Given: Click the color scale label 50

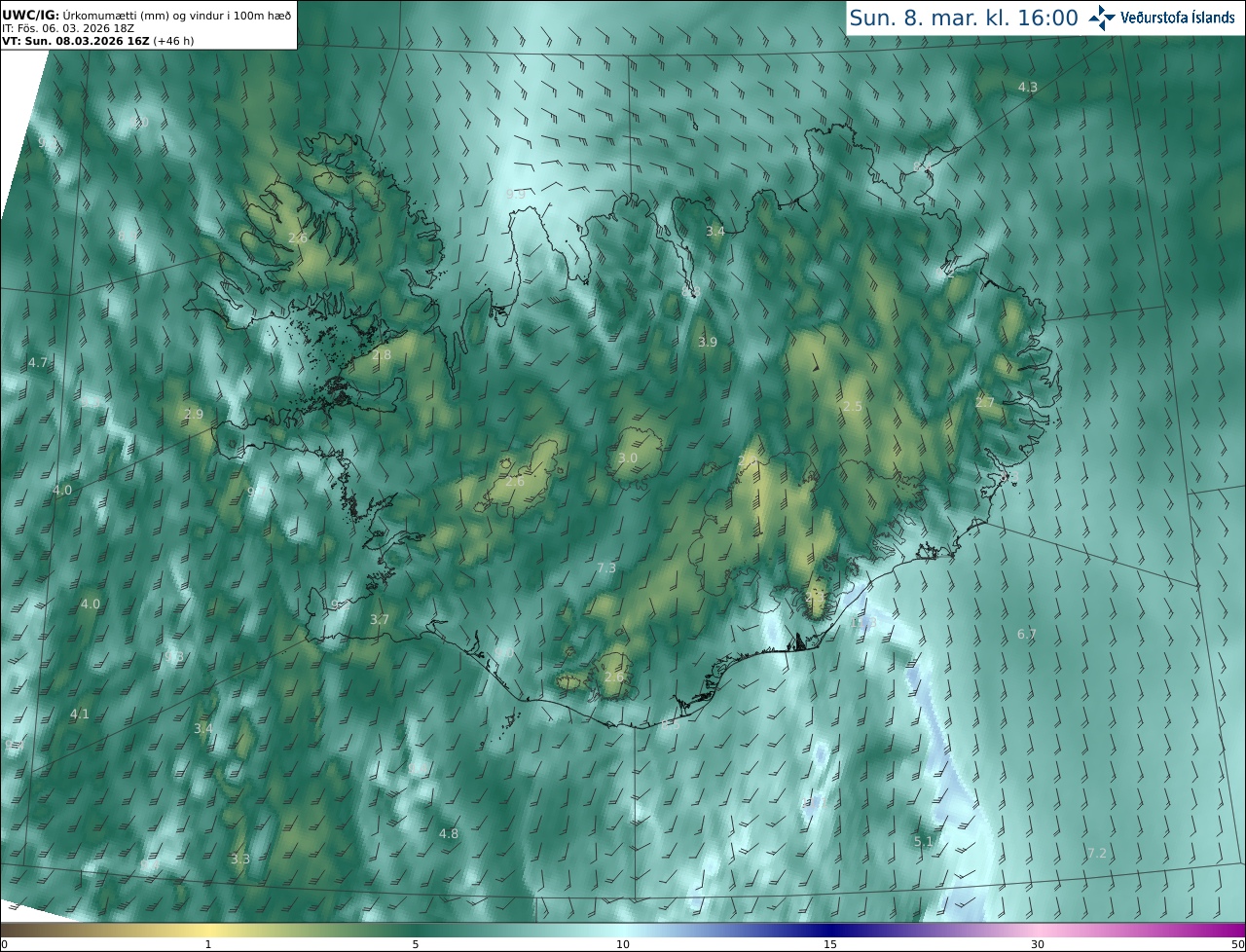Looking at the screenshot, I should tap(1237, 944).
